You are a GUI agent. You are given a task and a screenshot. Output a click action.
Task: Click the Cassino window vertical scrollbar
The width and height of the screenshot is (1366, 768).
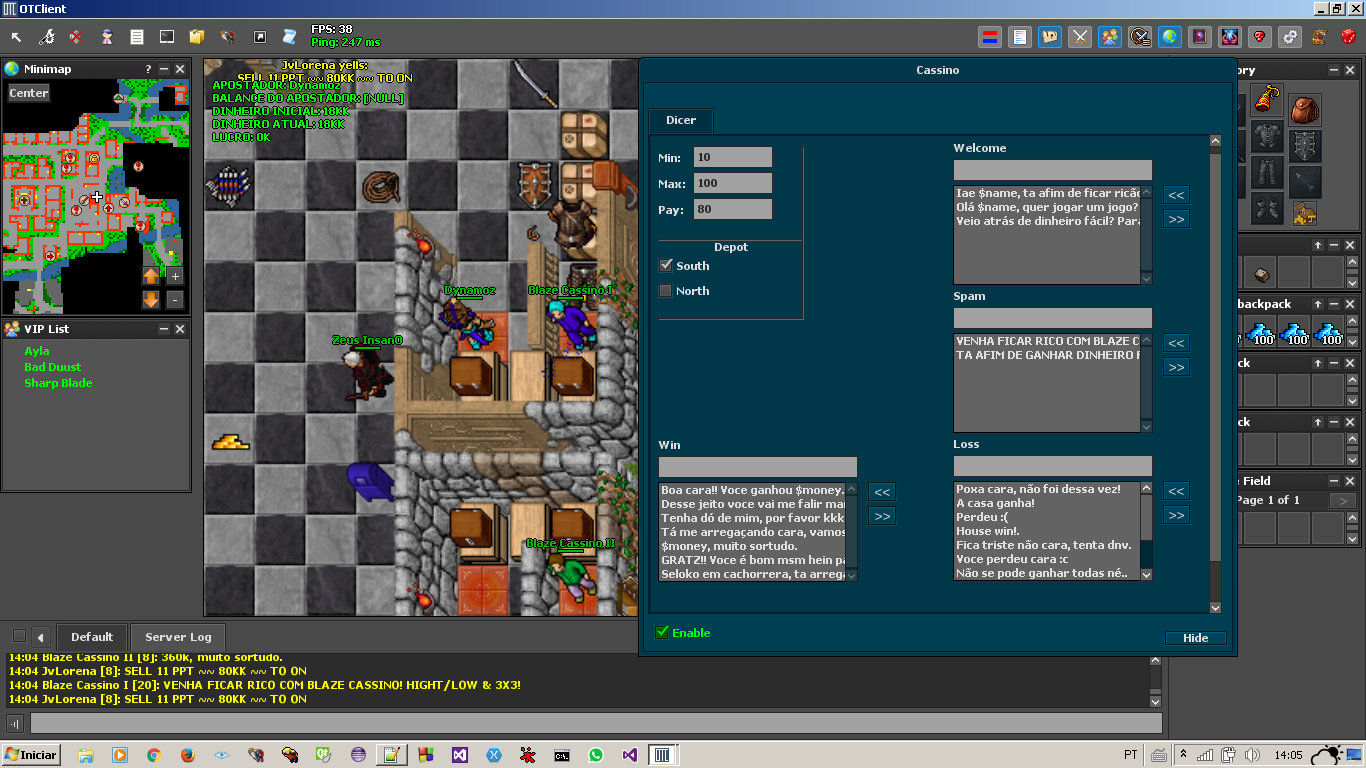(1215, 374)
